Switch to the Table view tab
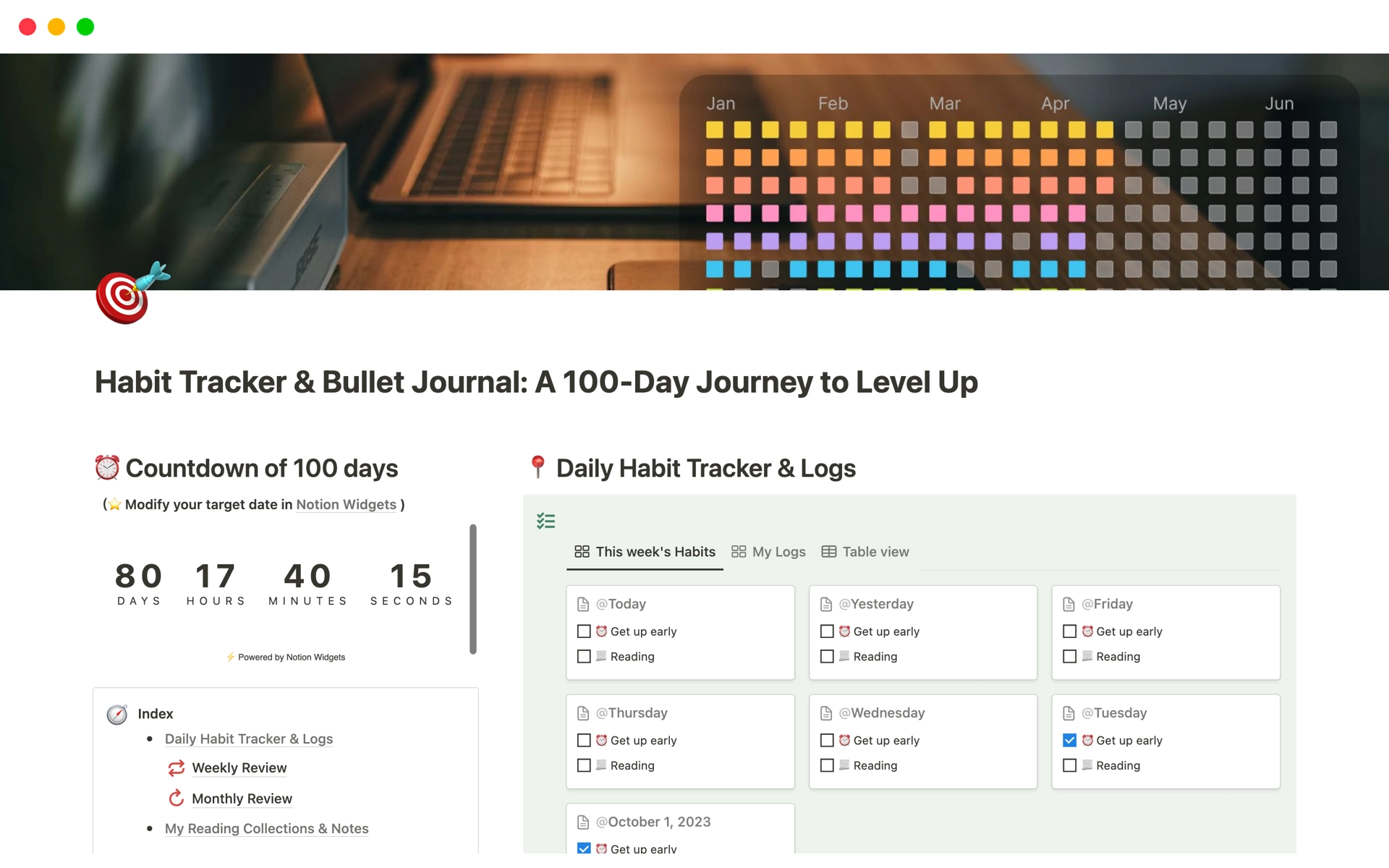 [x=866, y=551]
